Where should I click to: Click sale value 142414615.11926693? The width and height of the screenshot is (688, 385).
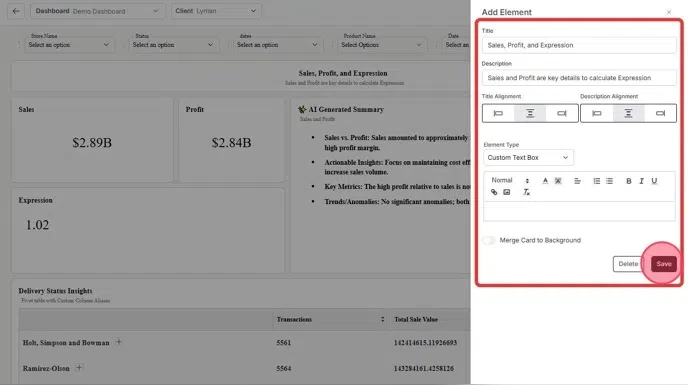click(x=425, y=342)
